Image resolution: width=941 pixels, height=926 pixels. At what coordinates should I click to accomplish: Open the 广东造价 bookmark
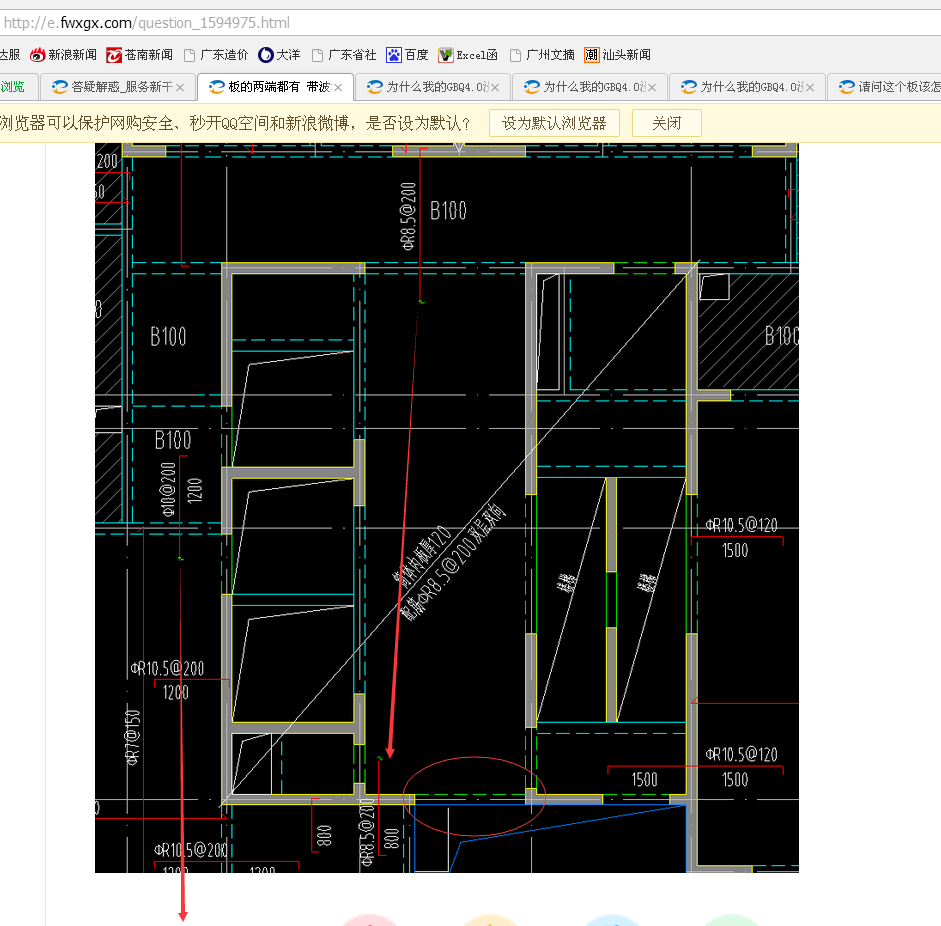point(216,55)
